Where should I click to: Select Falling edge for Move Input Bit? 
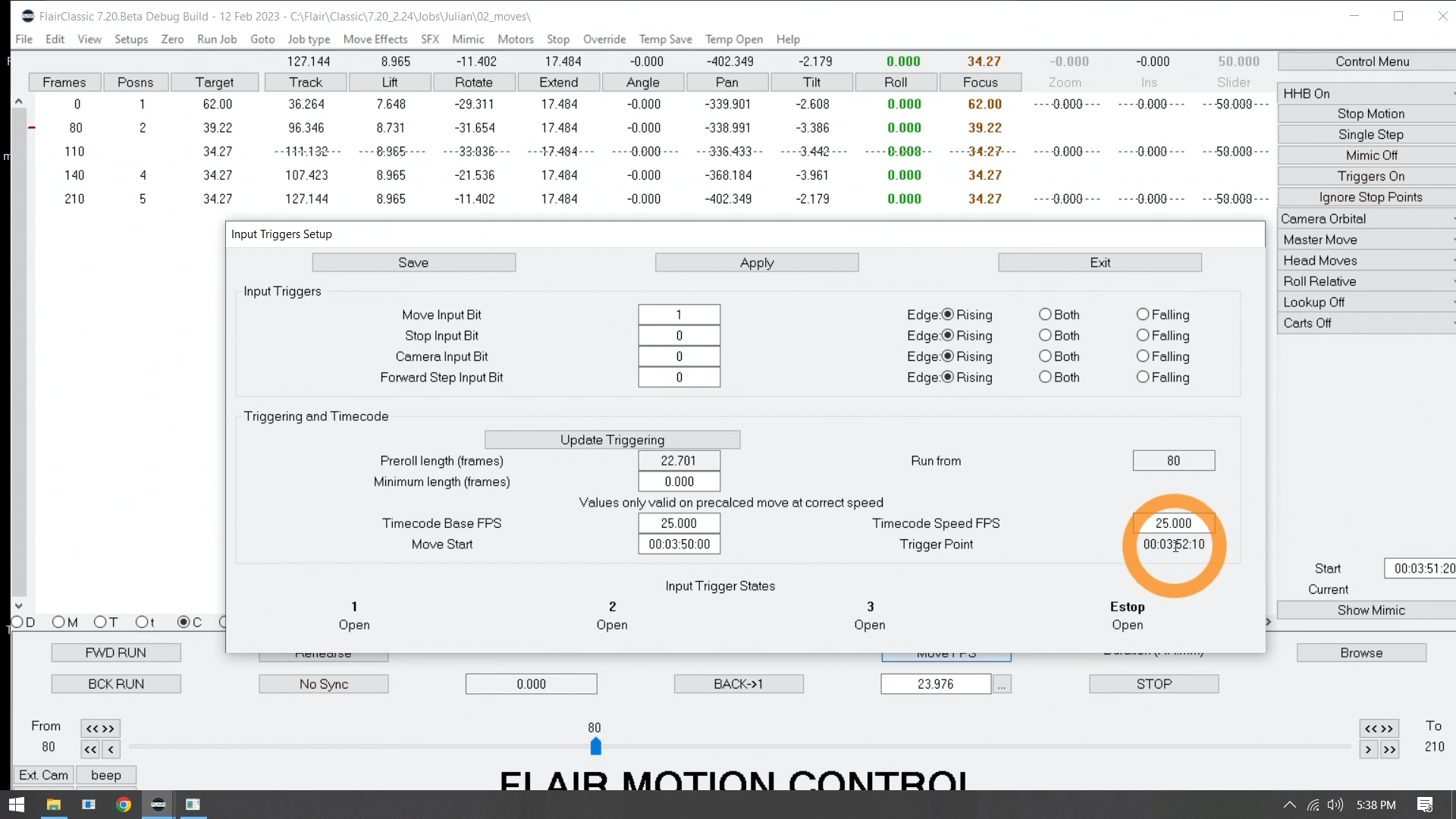coord(1143,315)
